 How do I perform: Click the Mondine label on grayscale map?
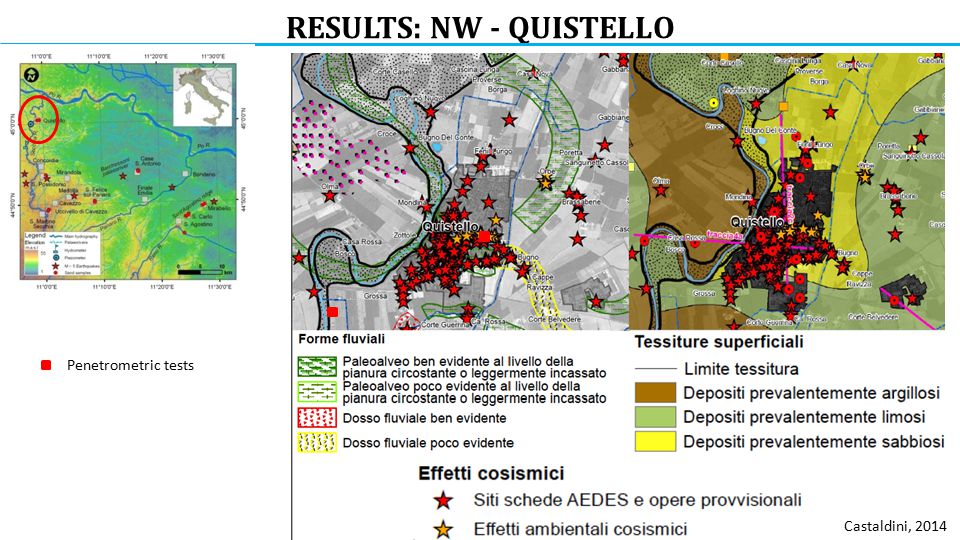click(410, 203)
